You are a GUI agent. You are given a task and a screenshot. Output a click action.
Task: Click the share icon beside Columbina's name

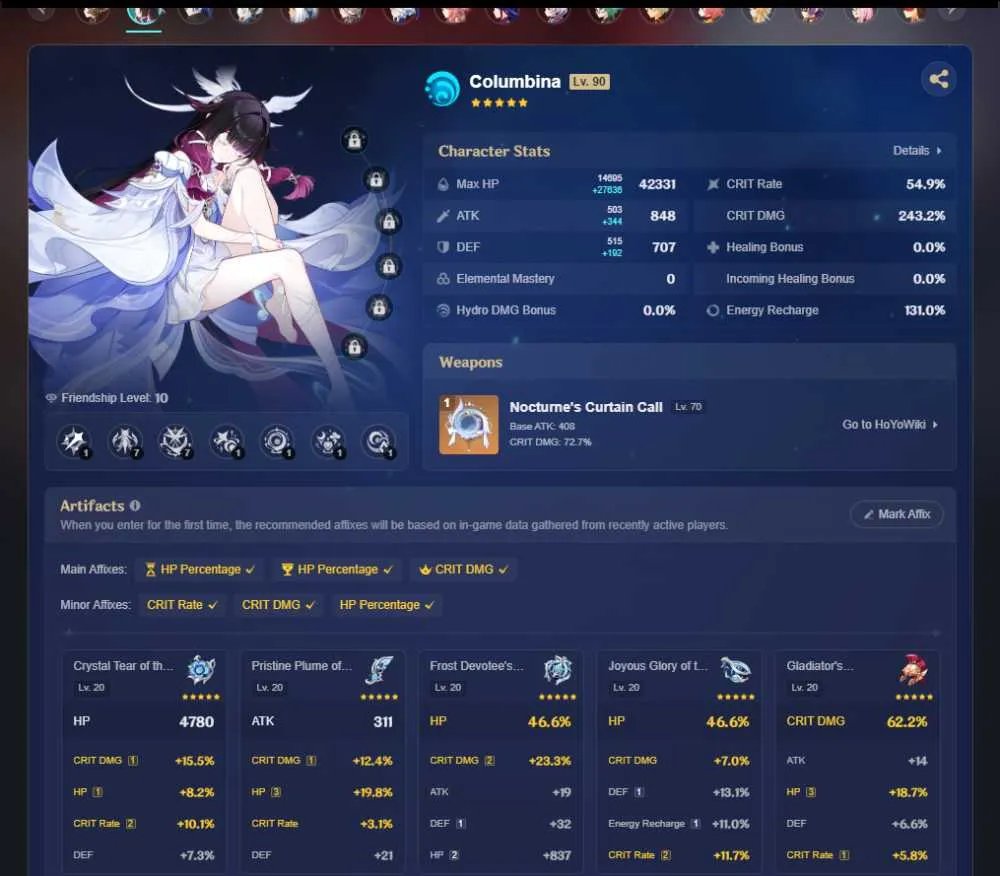938,79
